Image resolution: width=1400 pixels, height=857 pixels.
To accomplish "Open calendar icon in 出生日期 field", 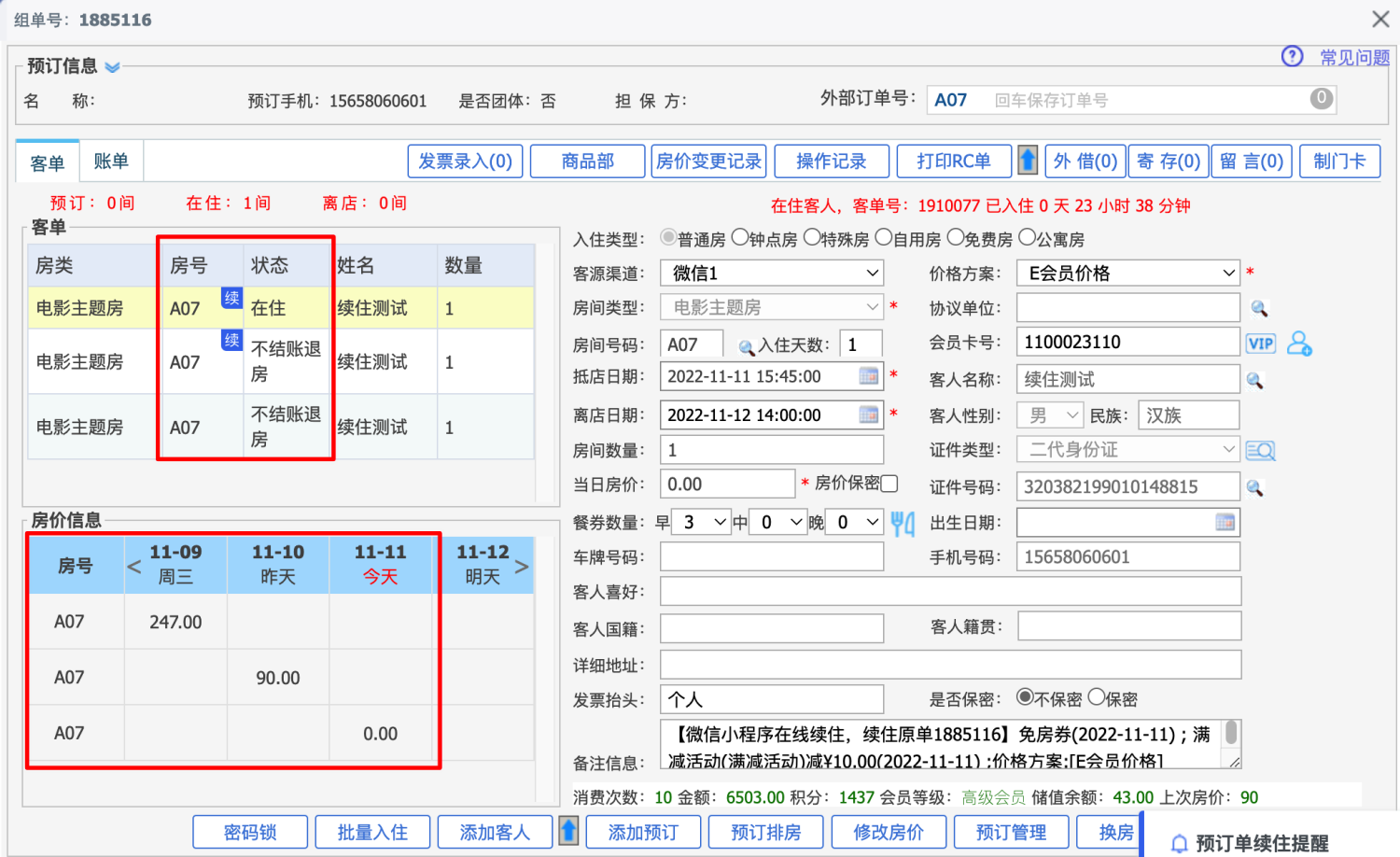I will (1225, 523).
